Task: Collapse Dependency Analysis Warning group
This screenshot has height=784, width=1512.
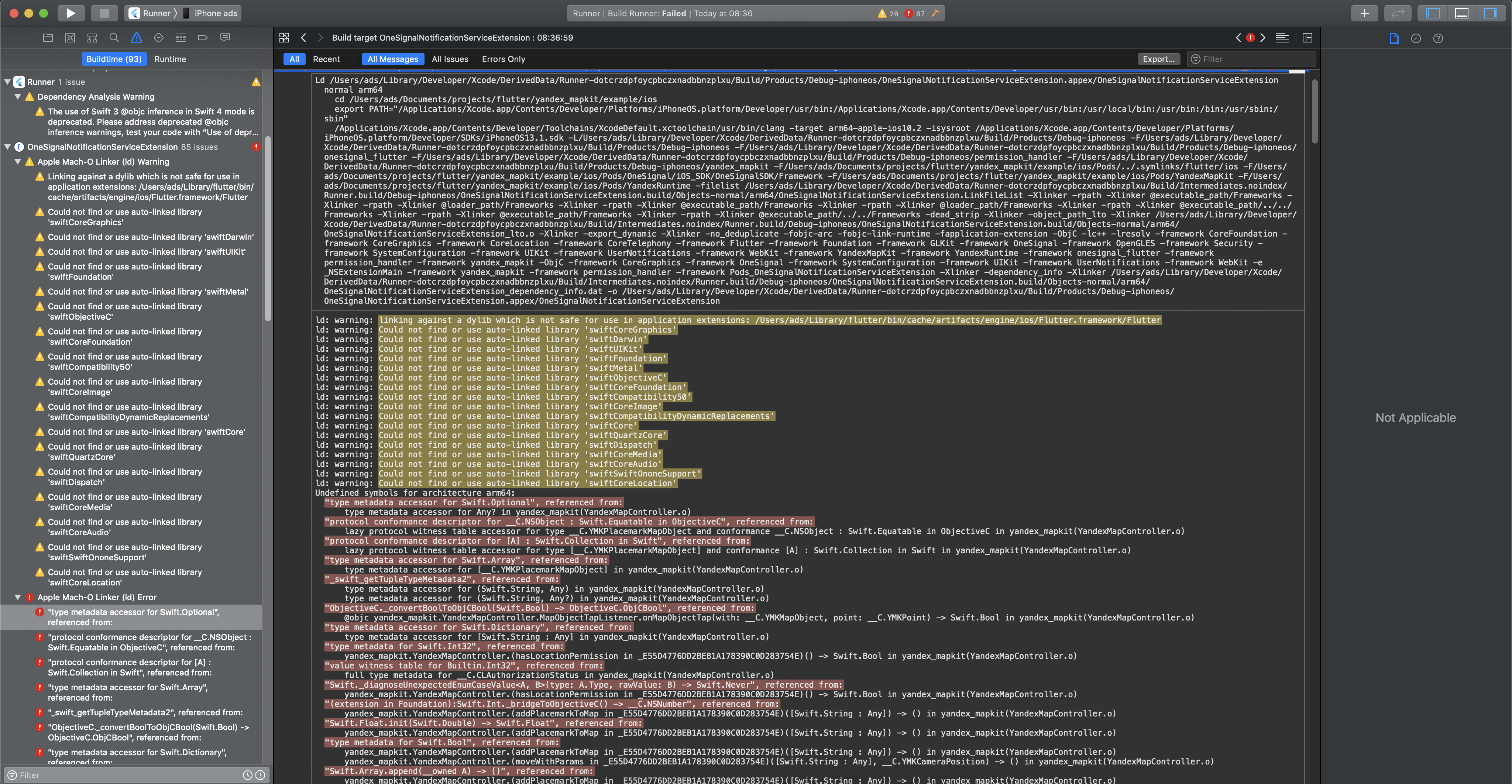Action: (18, 97)
